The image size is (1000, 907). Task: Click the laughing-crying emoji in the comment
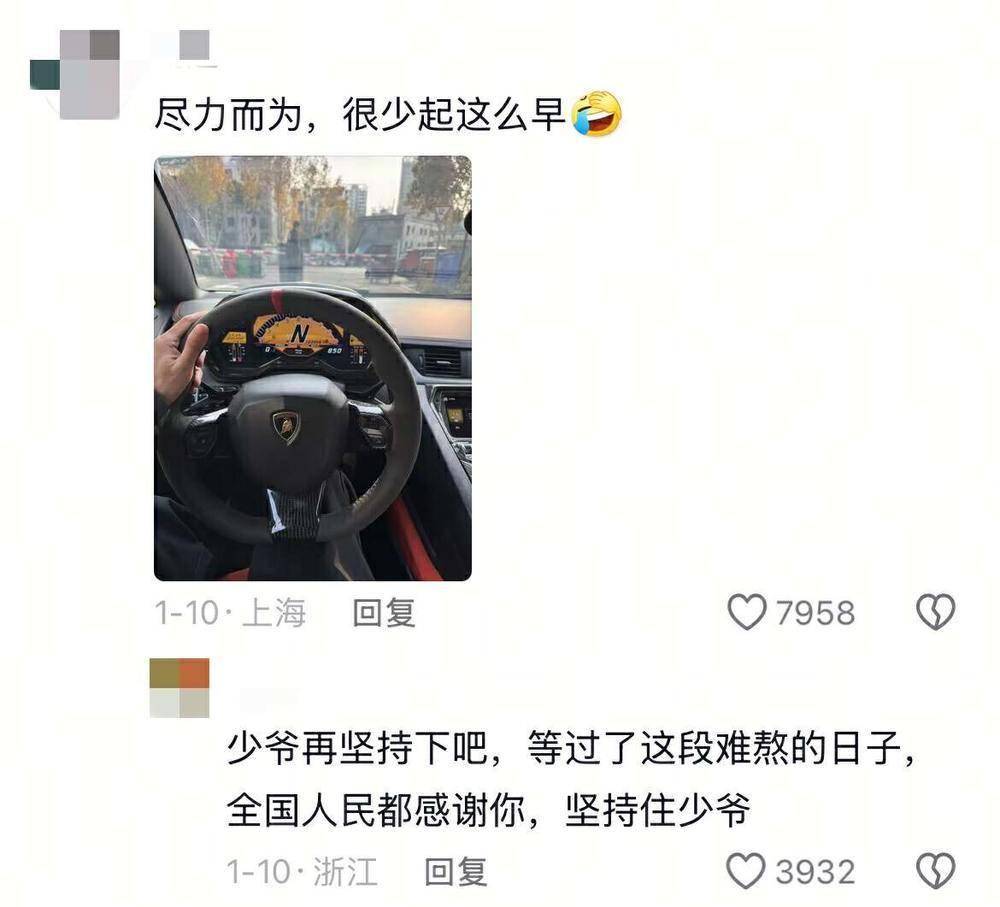pos(597,114)
